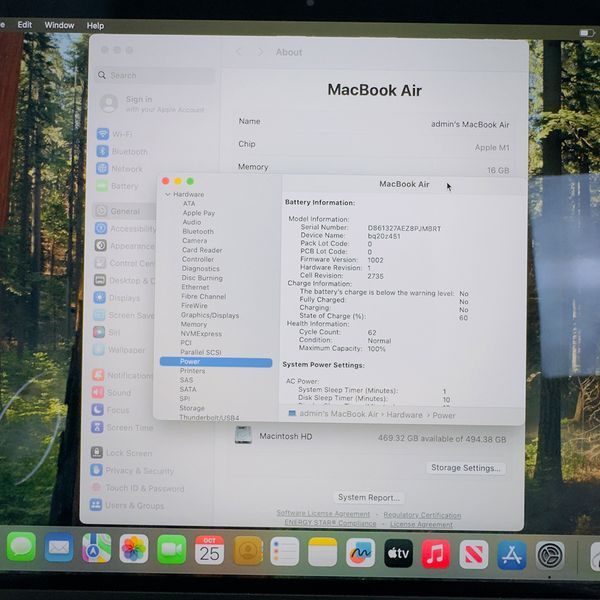
Task: Select Power in Hardware list
Action: click(216, 362)
